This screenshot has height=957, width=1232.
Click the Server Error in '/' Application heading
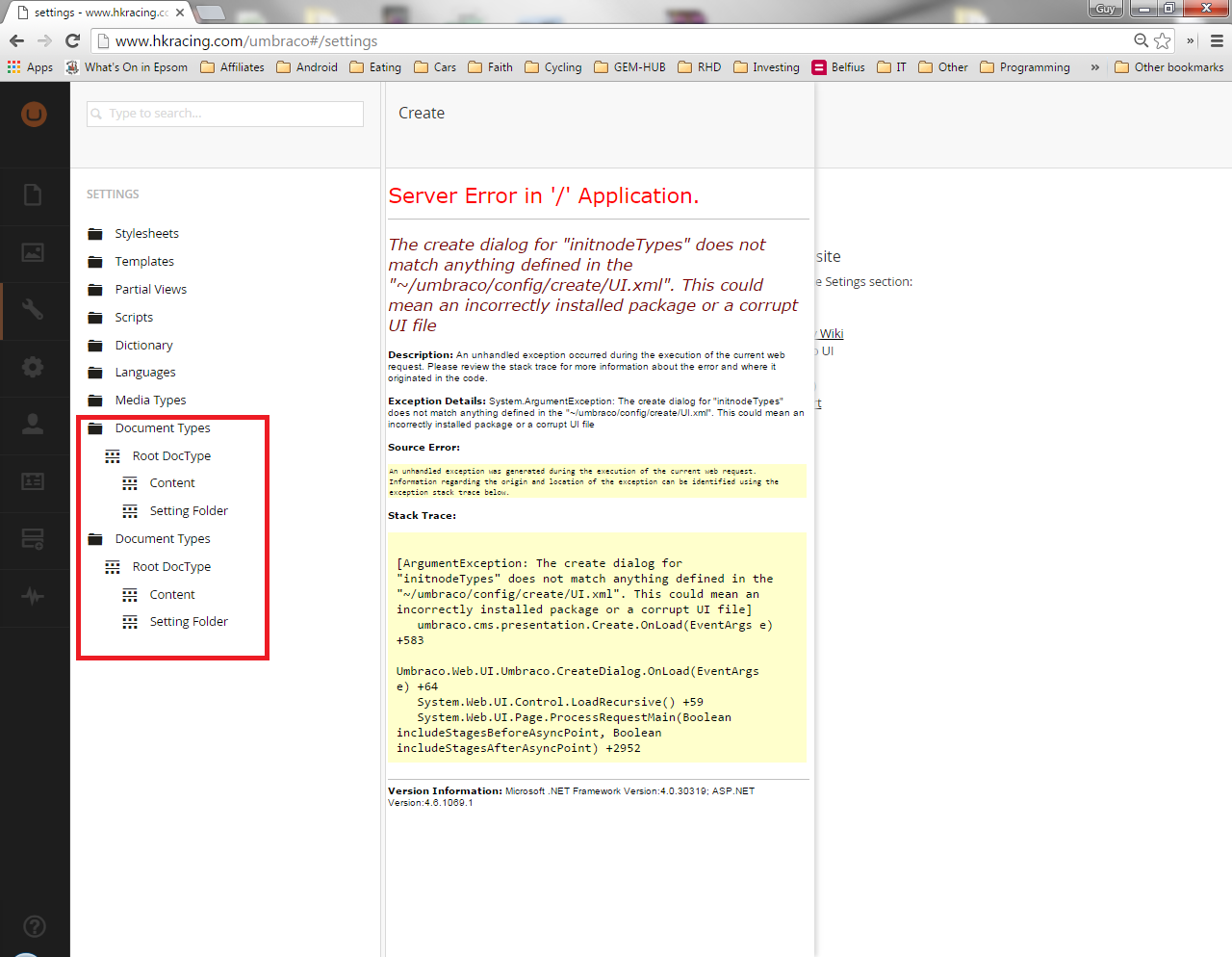(x=544, y=196)
